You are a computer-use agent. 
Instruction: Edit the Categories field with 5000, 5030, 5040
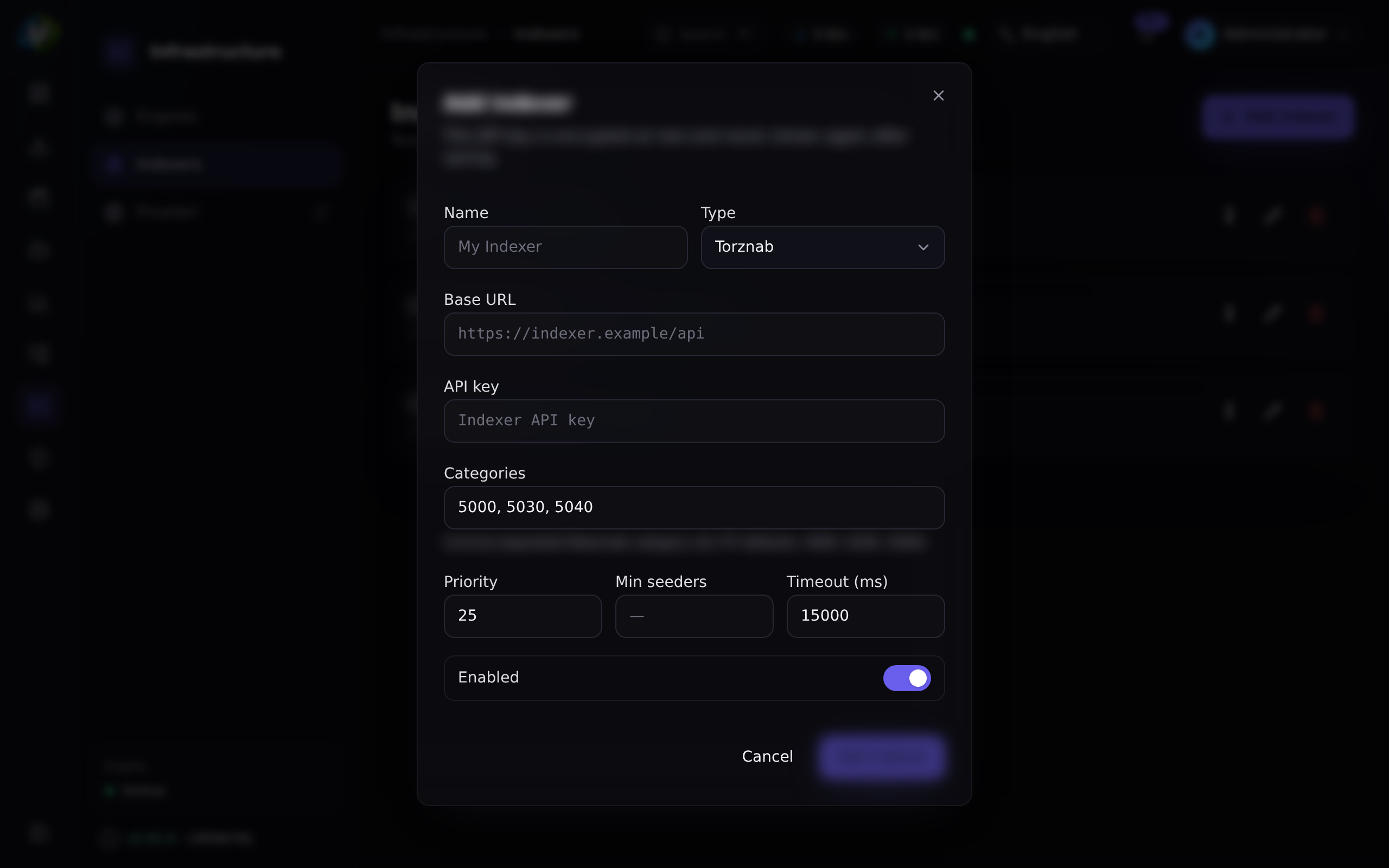694,507
